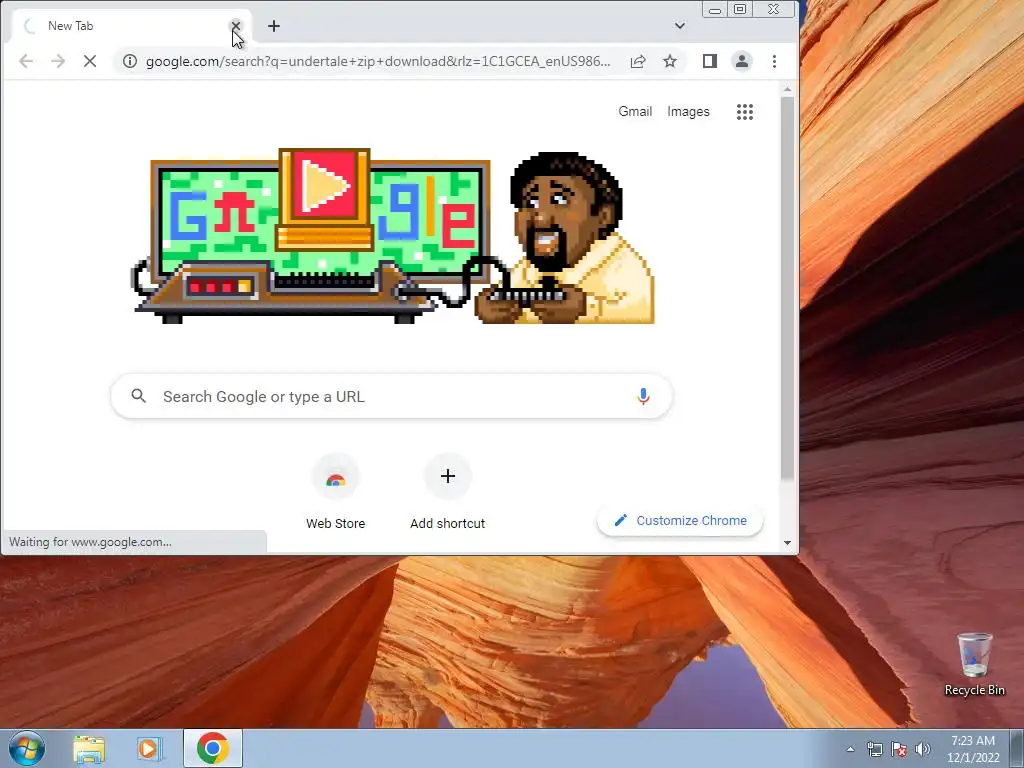Screen dimensions: 1024x768
Task: Click the Search Google or type a URL box
Action: (x=392, y=396)
